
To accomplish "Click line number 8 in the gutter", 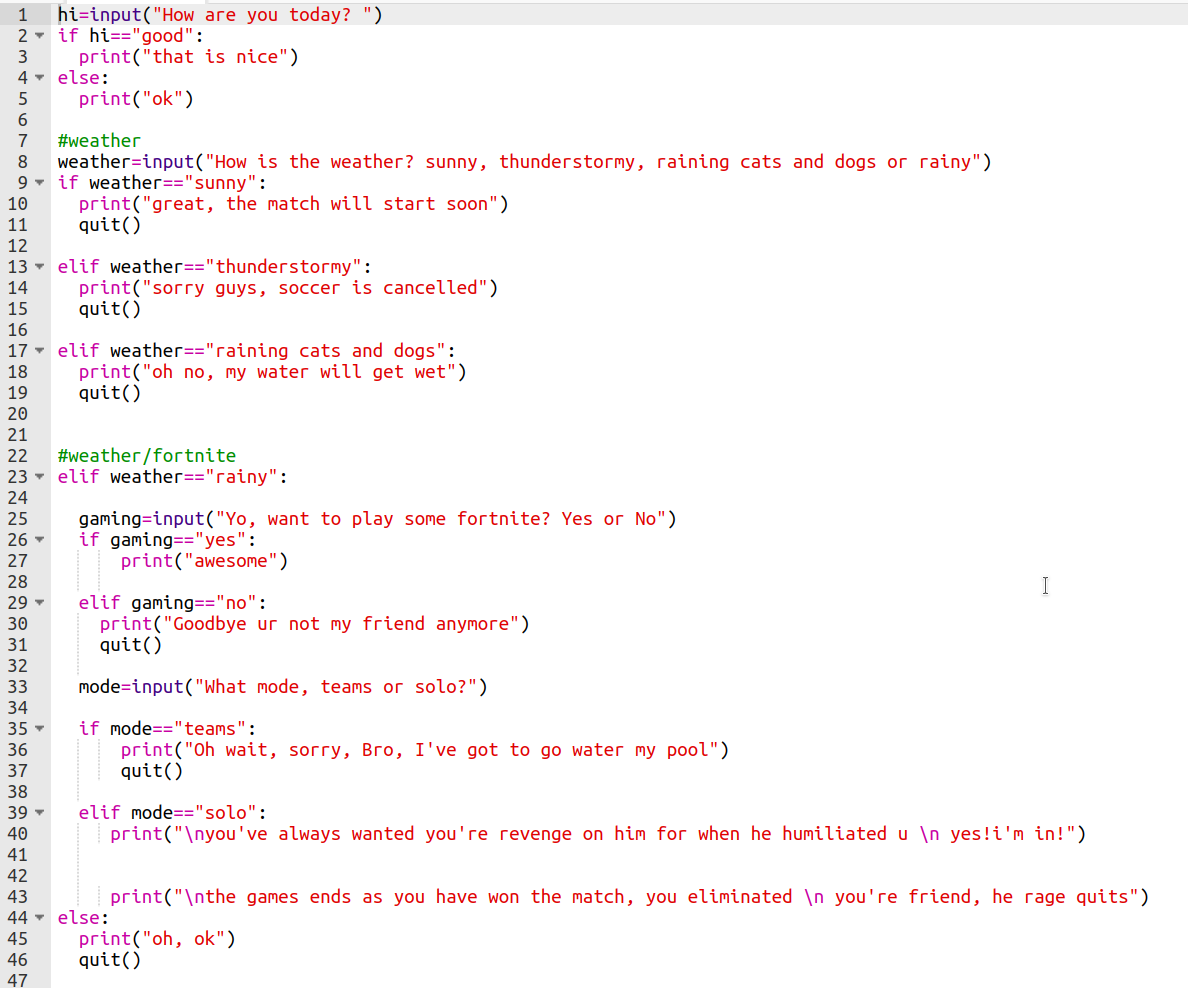I will coord(22,162).
